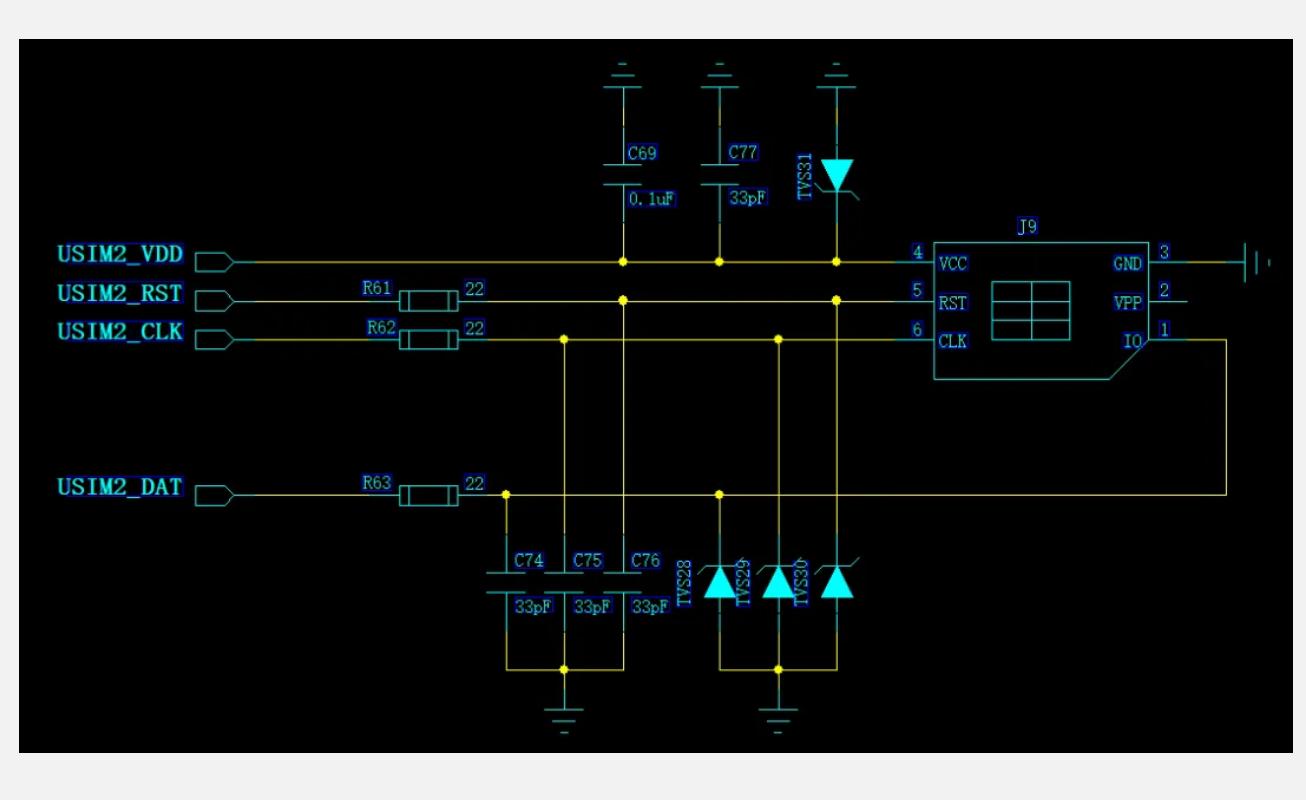Select the TVS31 diode symbol
The width and height of the screenshot is (1306, 800).
click(x=837, y=174)
